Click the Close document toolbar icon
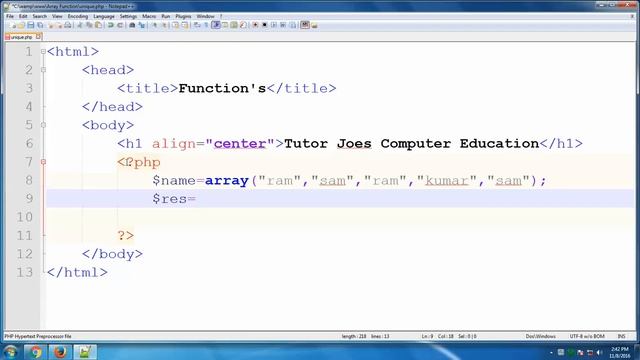The image size is (640, 360). [x=51, y=25]
